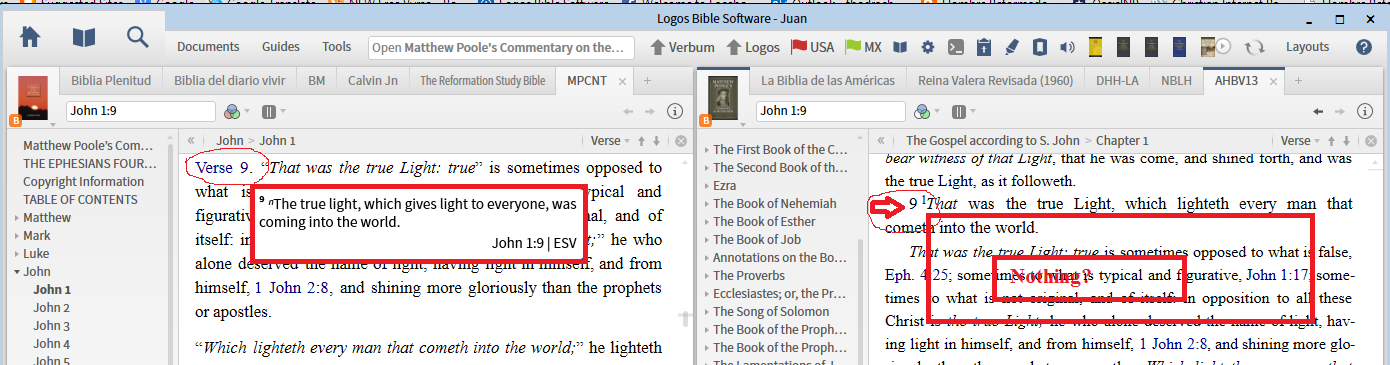
Task: Select The Song of Solomon entry
Action: [771, 311]
